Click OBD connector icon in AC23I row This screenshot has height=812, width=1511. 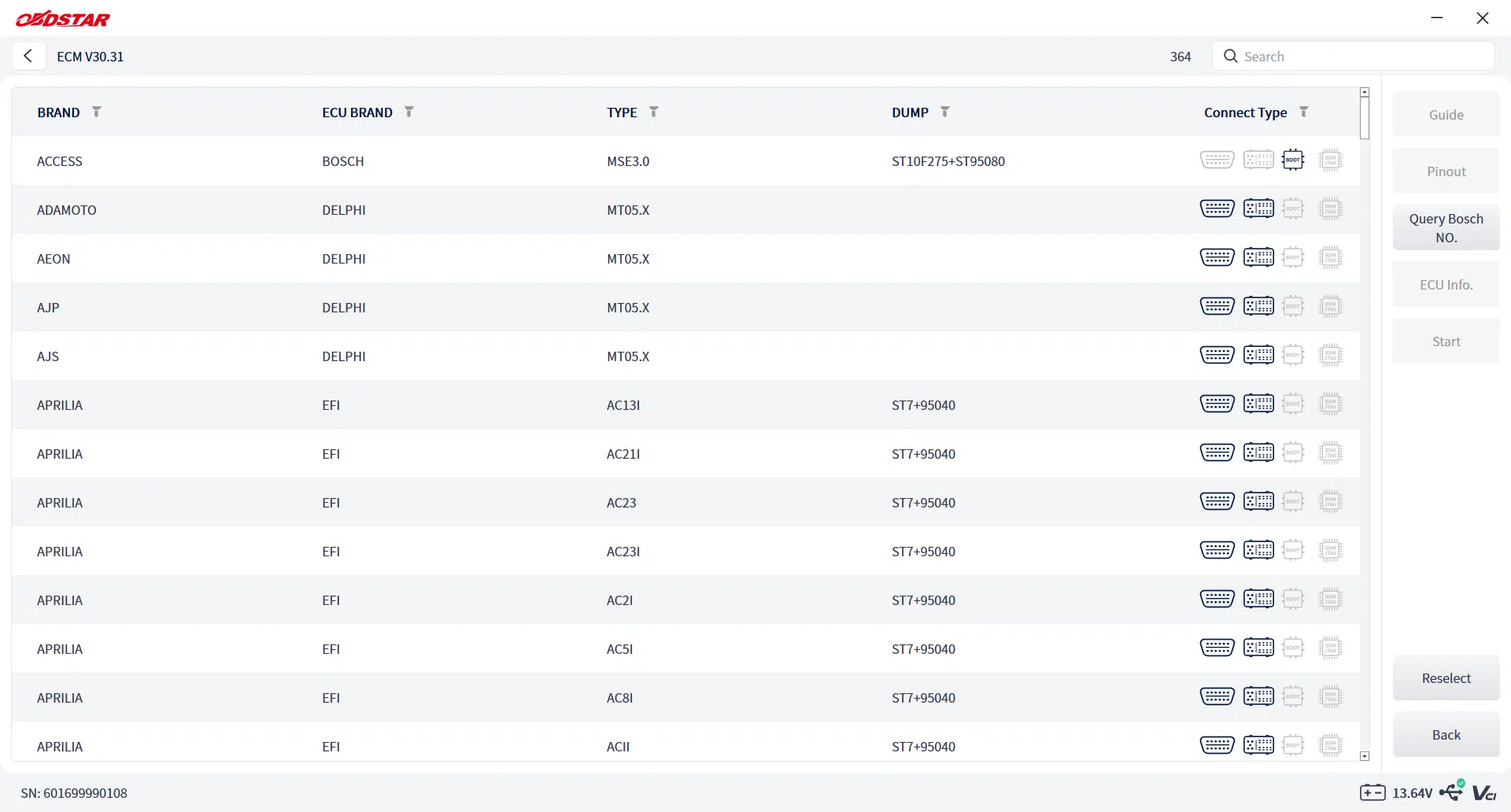(x=1217, y=550)
